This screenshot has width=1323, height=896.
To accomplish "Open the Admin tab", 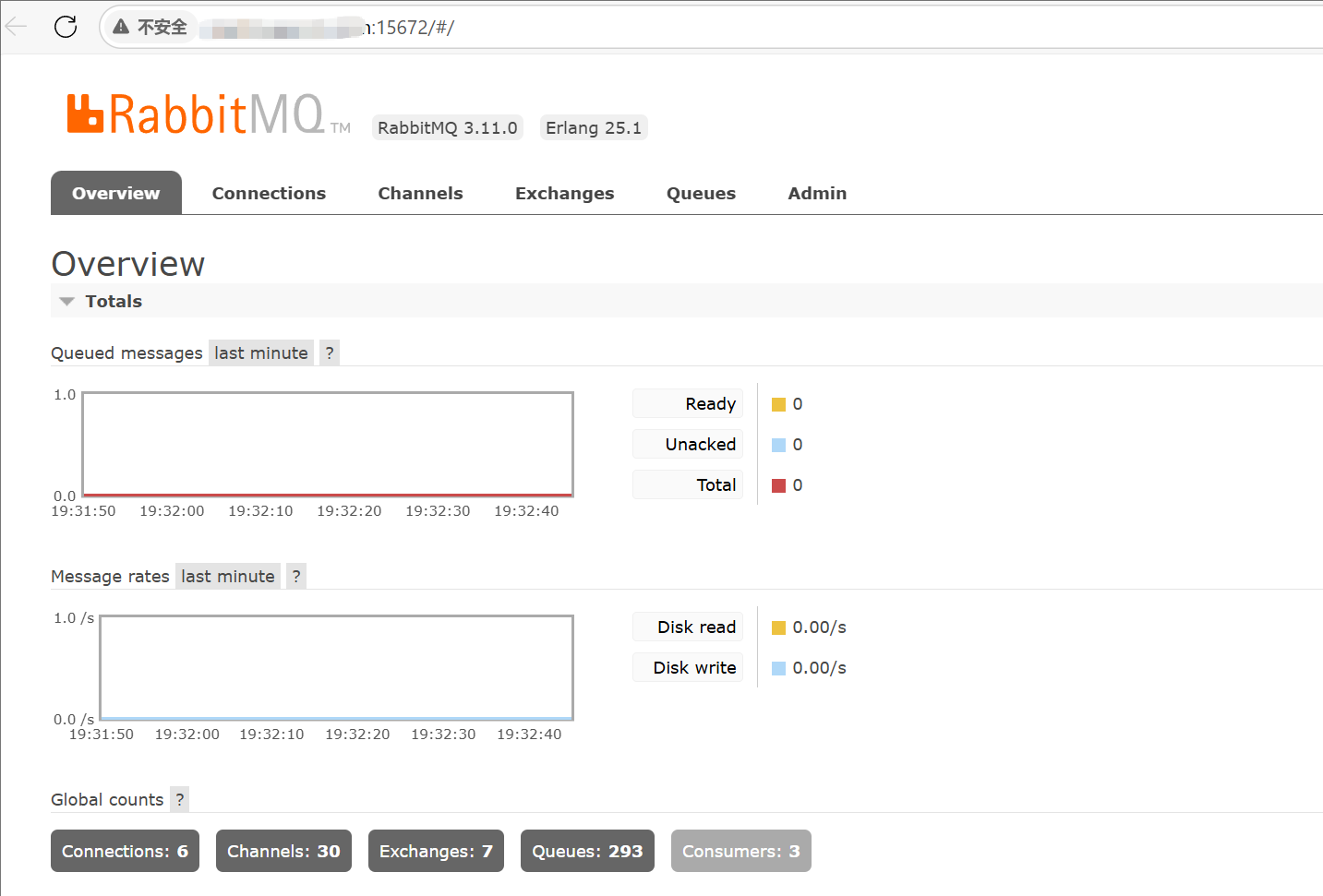I will (817, 193).
